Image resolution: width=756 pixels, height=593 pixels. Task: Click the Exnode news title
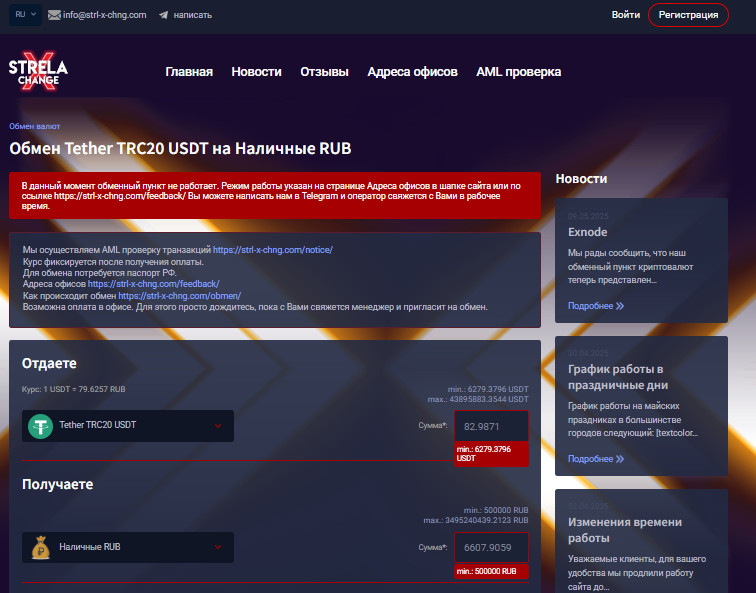click(587, 232)
